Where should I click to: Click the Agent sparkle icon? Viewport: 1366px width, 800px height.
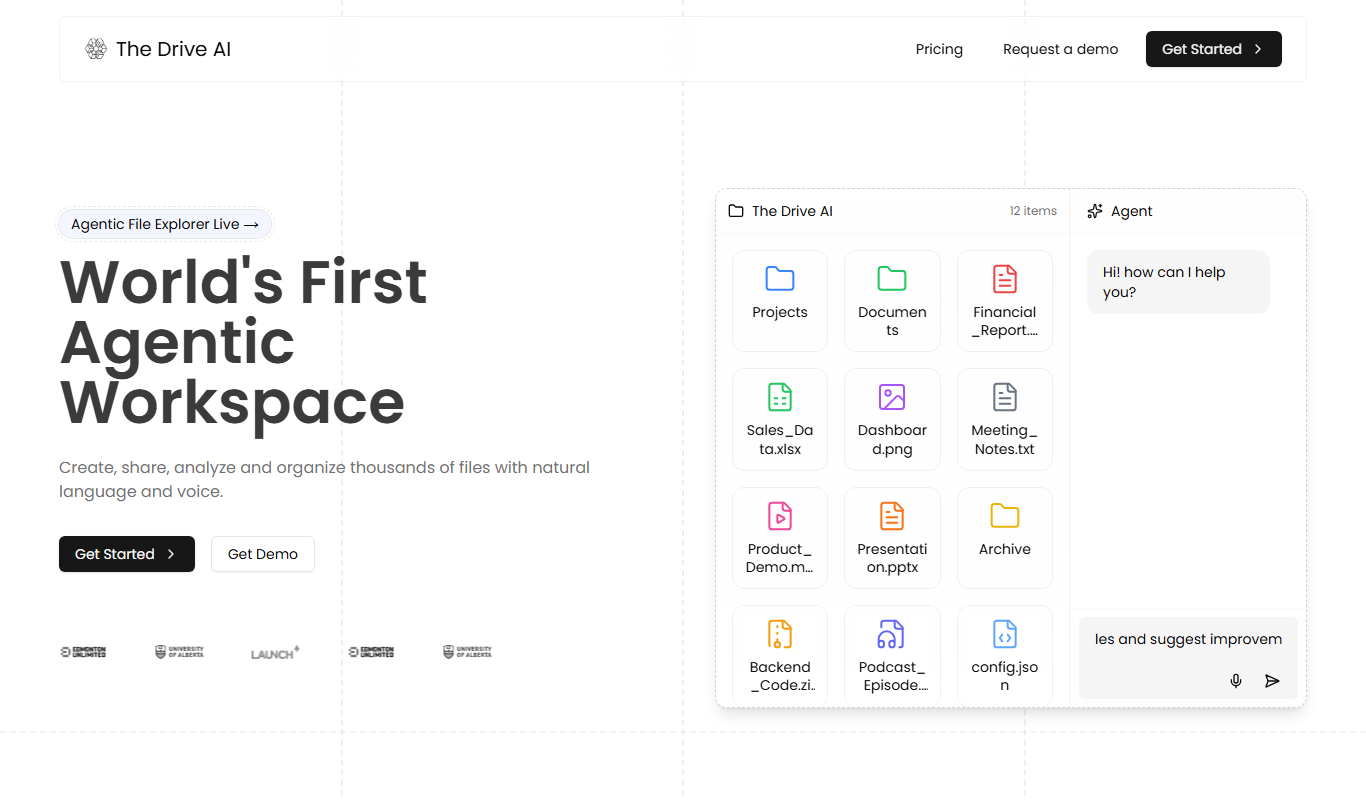pyautogui.click(x=1095, y=211)
